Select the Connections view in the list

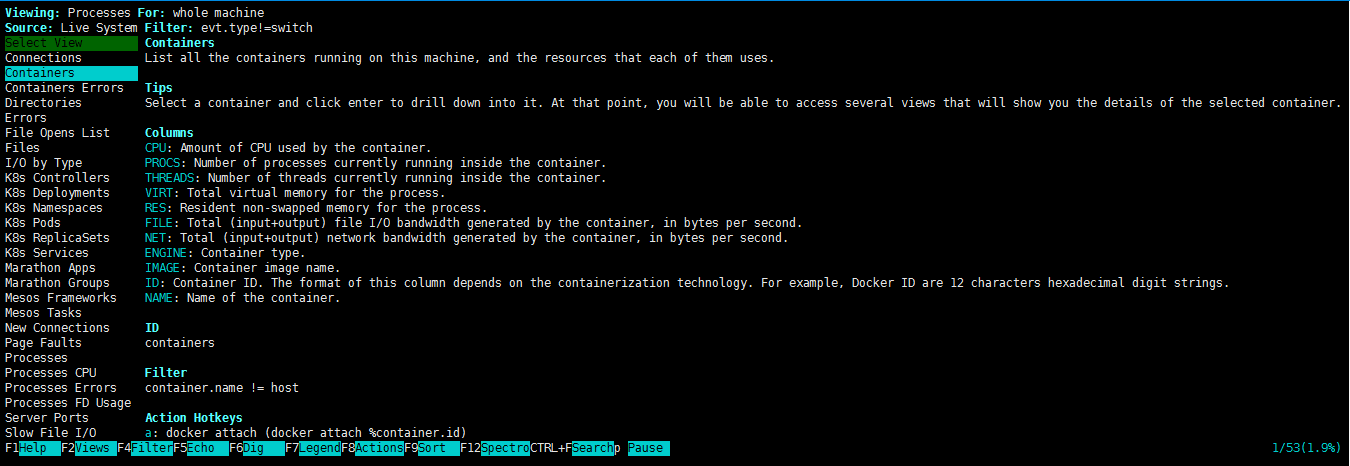(43, 58)
